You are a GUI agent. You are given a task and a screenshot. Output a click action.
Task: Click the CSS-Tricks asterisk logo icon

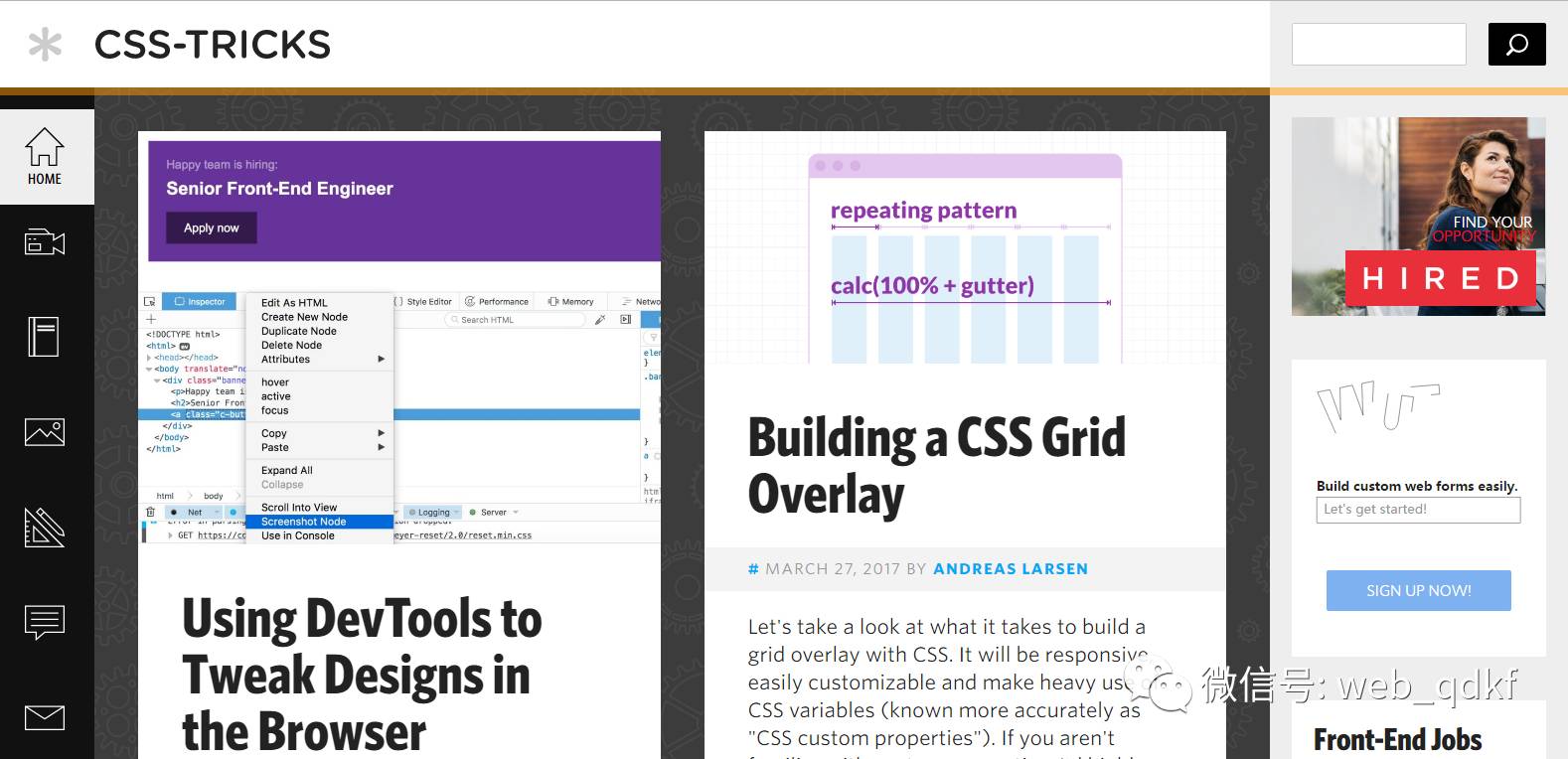tap(45, 45)
